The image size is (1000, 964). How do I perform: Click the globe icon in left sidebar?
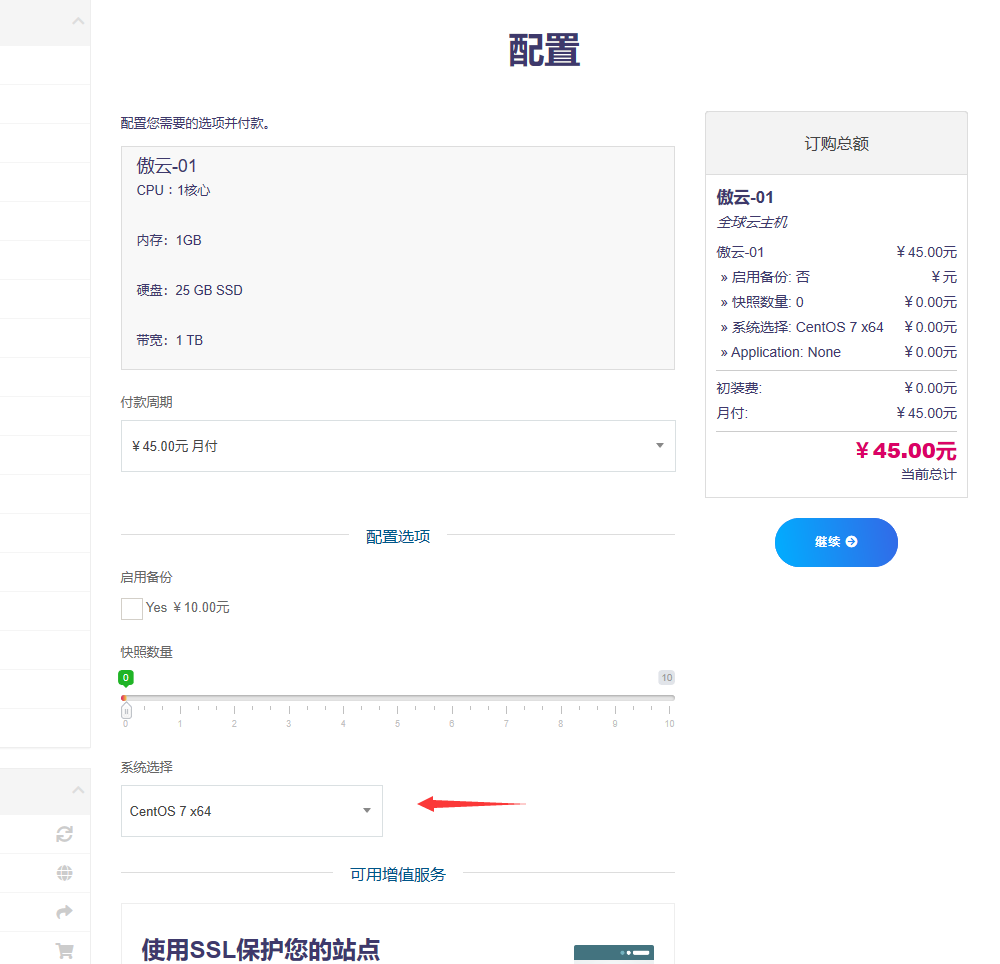(65, 873)
